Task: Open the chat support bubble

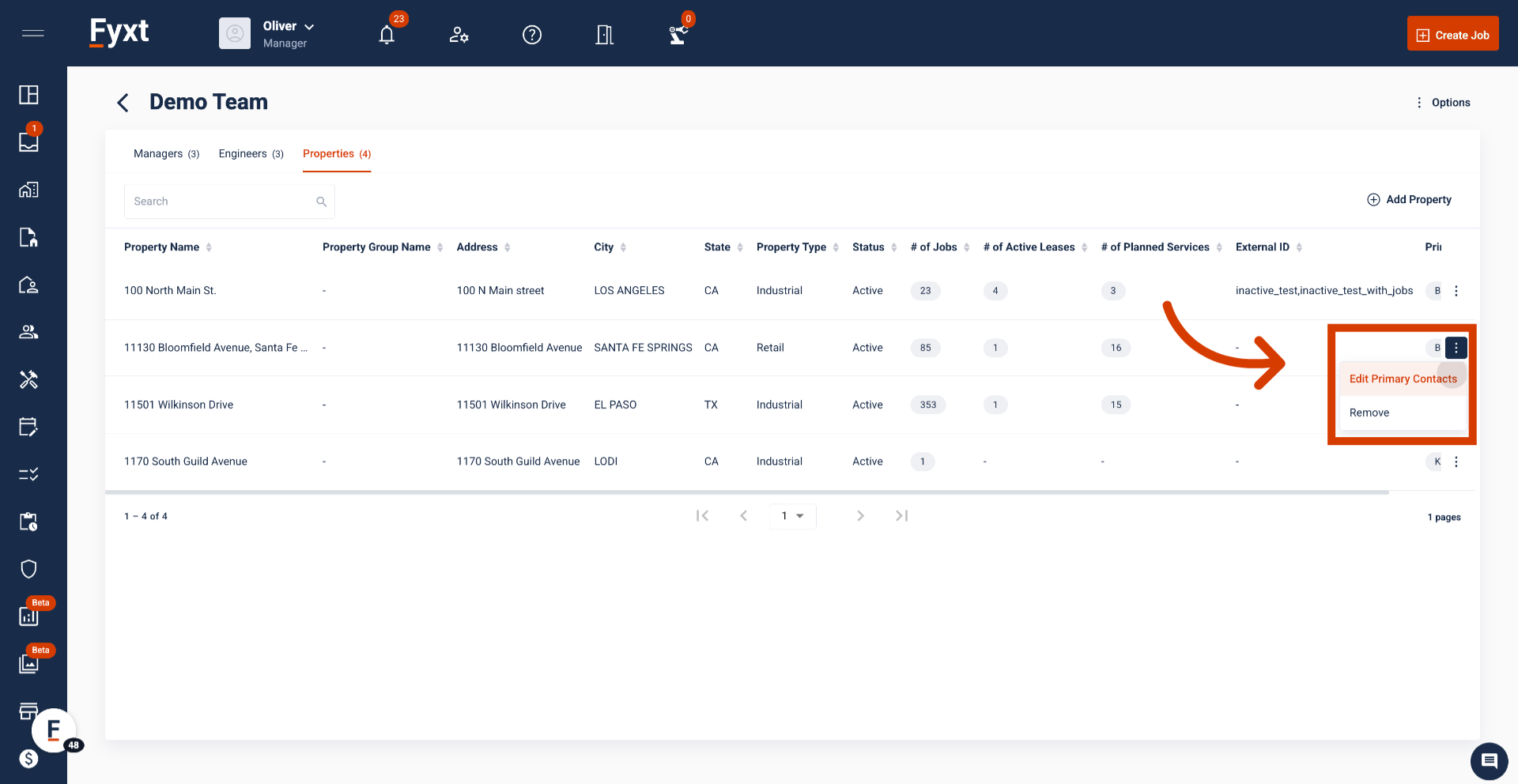Action: [1489, 761]
